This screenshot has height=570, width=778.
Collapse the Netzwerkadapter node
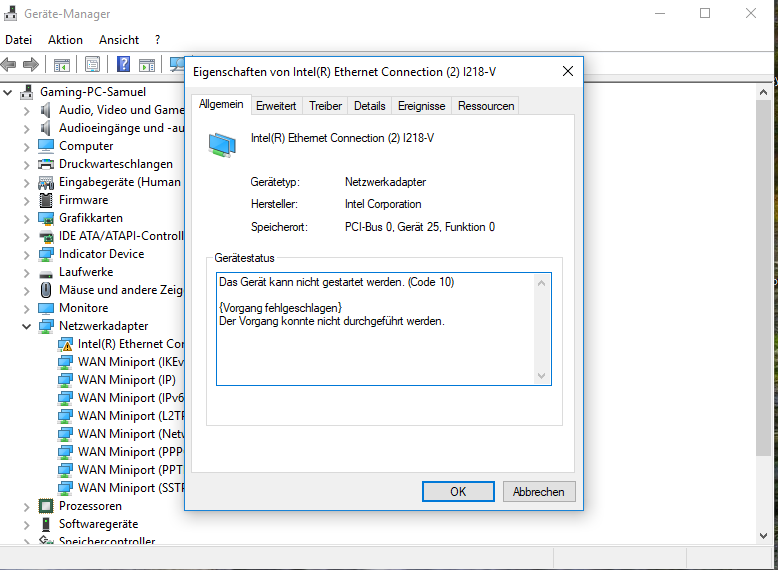tap(27, 326)
